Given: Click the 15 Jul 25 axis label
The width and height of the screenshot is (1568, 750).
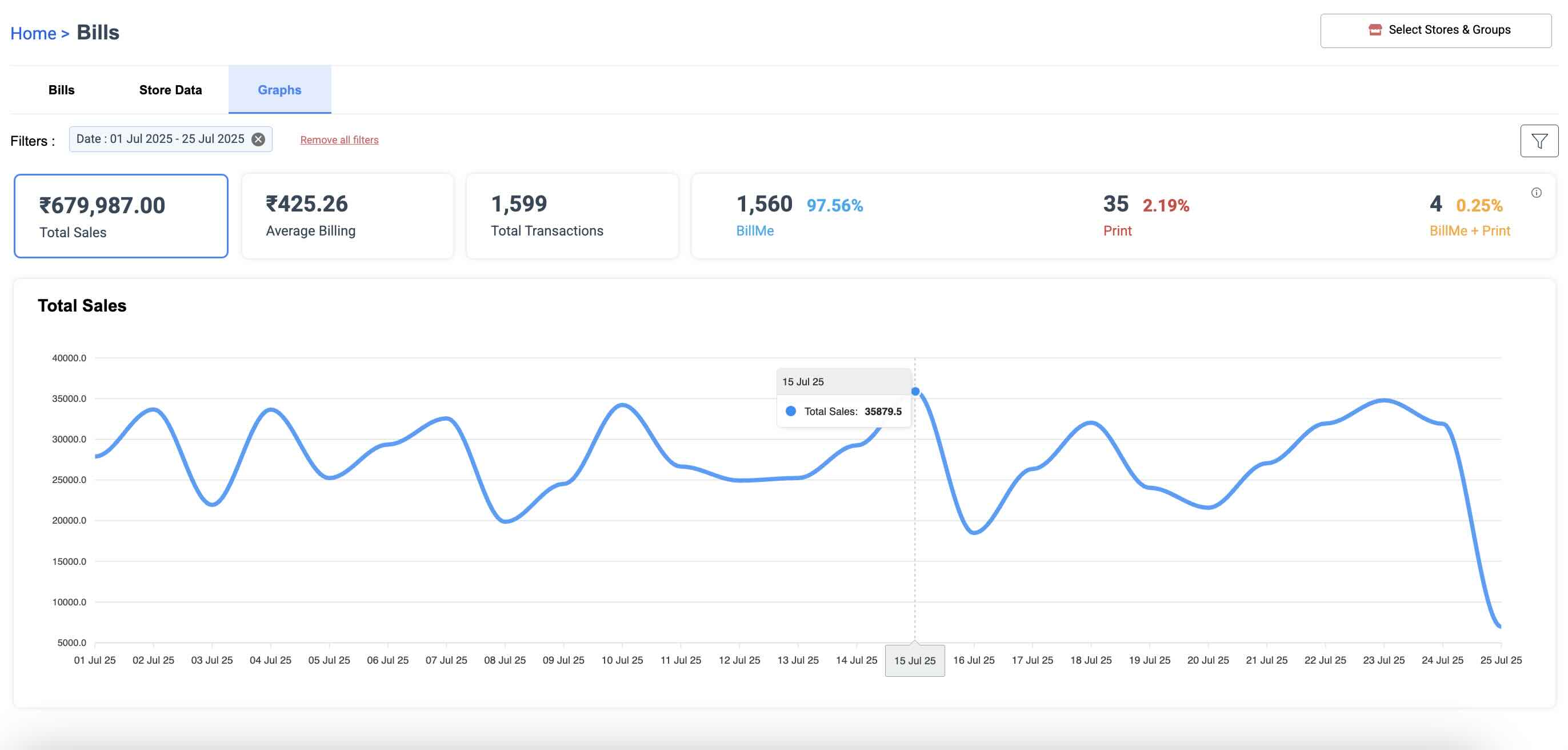Looking at the screenshot, I should click(x=914, y=660).
